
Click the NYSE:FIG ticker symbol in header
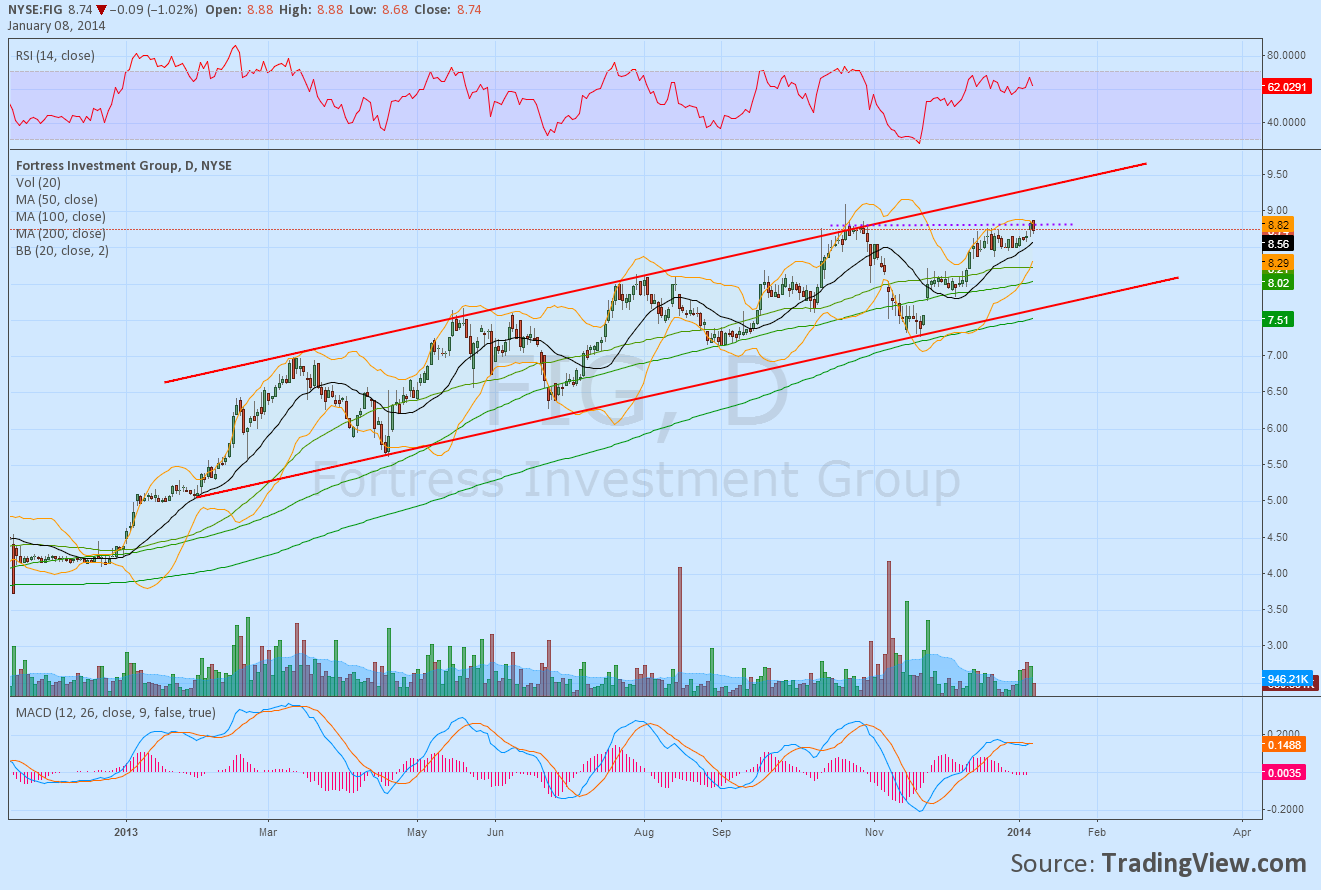point(37,10)
